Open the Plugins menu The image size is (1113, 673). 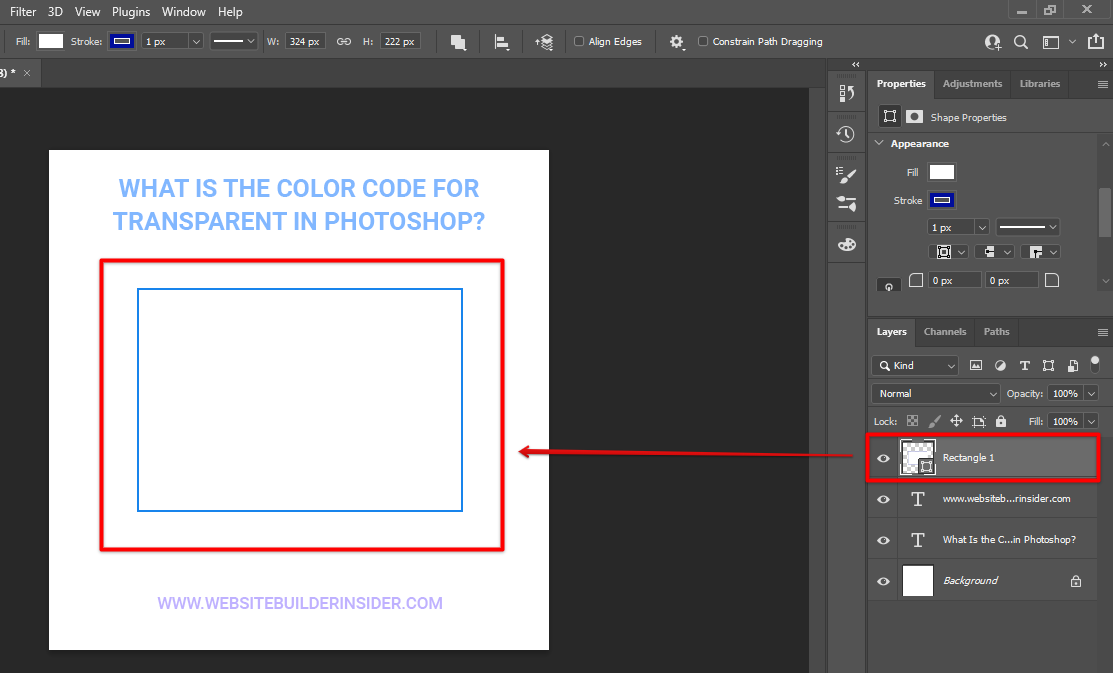[131, 12]
